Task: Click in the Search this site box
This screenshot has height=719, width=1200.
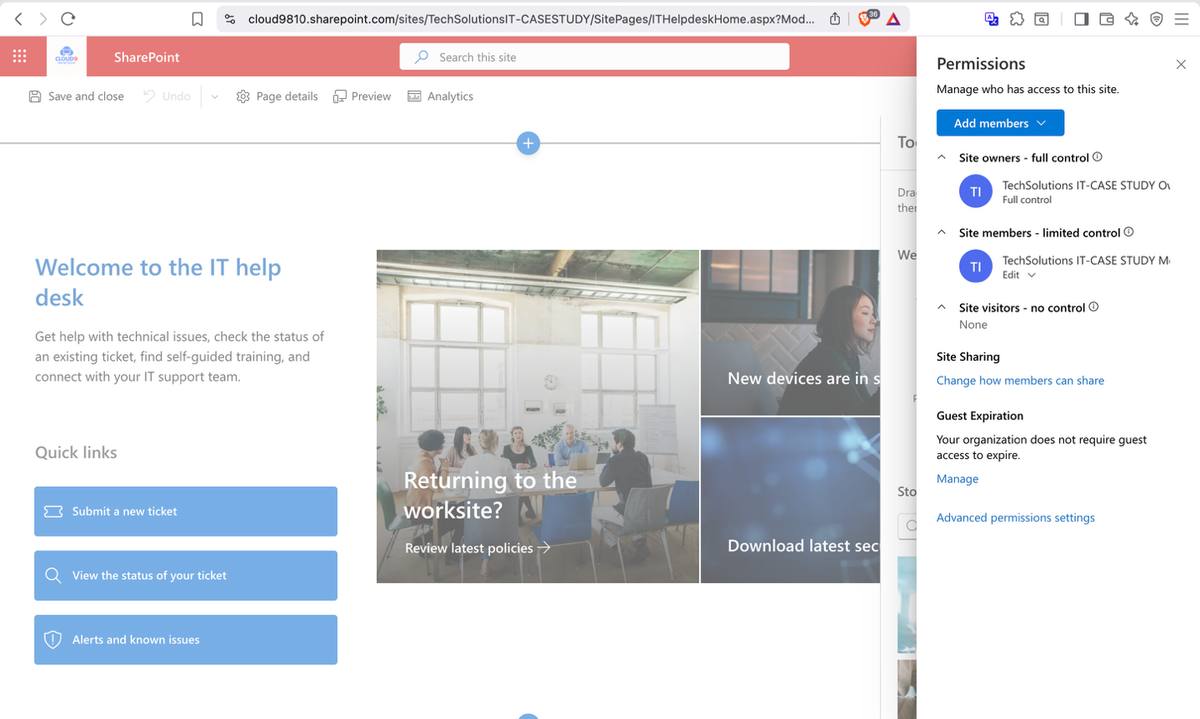Action: click(x=594, y=57)
